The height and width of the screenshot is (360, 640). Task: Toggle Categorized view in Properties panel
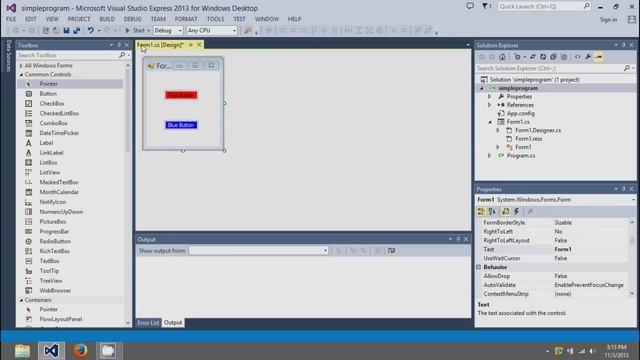pos(482,211)
